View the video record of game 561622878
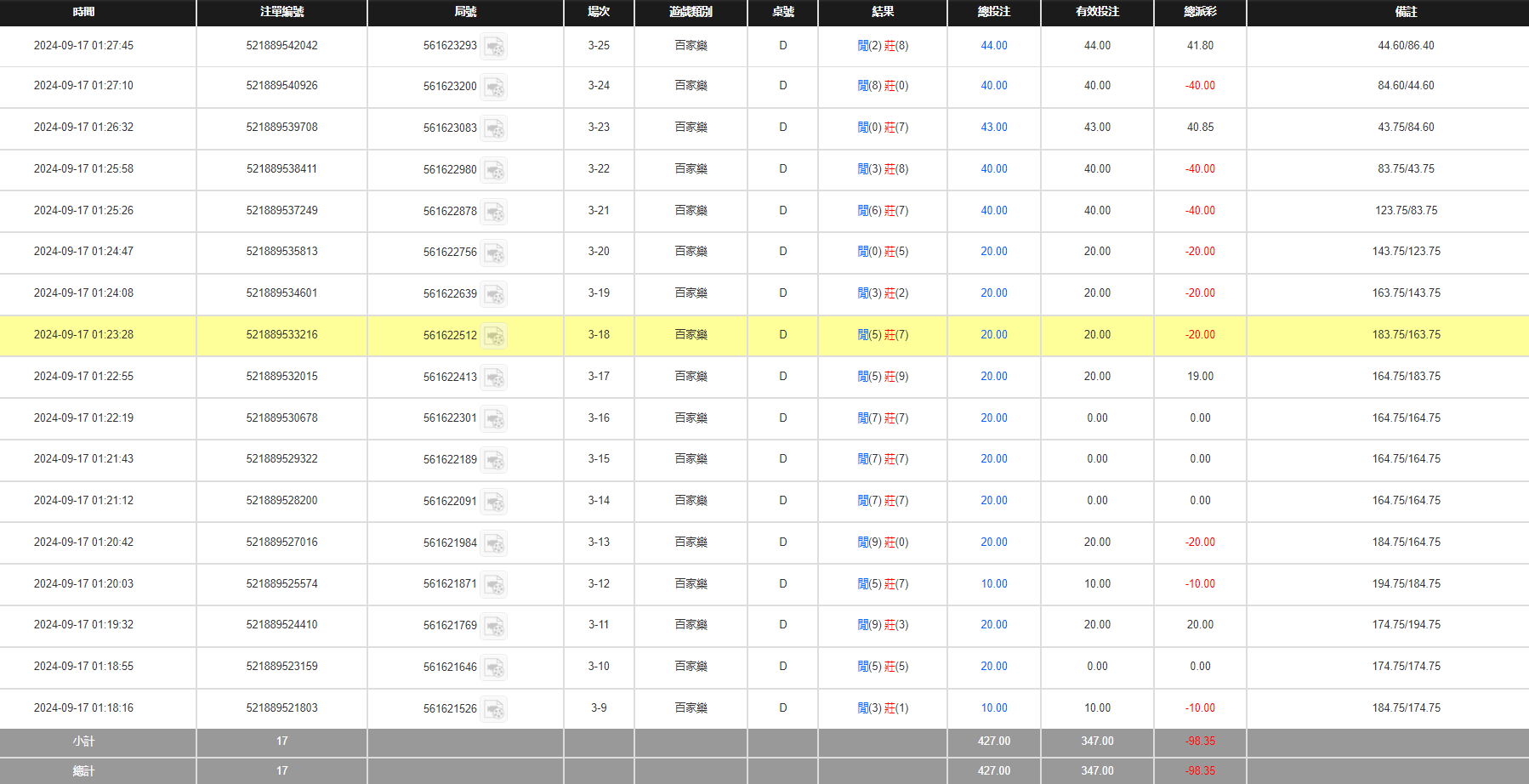This screenshot has width=1529, height=784. 495,212
